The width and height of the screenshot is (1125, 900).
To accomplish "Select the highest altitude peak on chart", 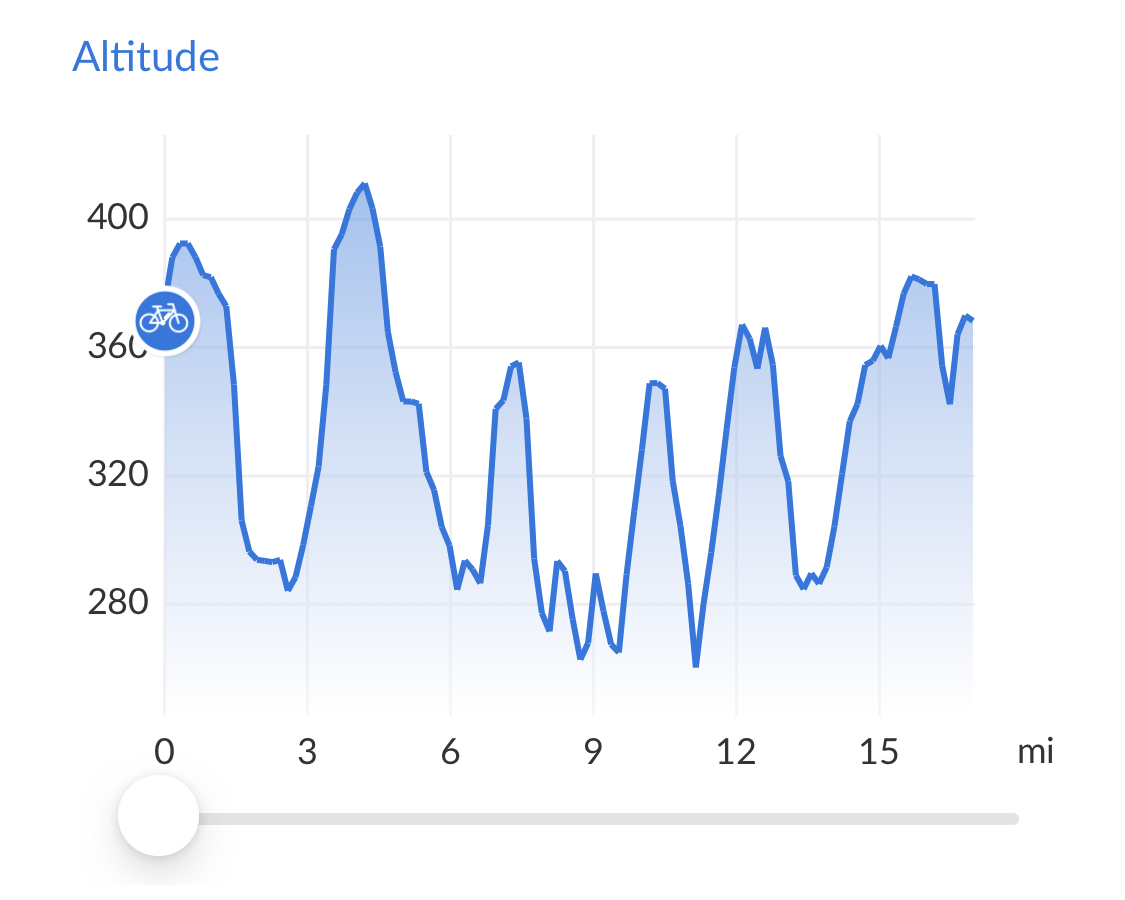I will (x=364, y=185).
